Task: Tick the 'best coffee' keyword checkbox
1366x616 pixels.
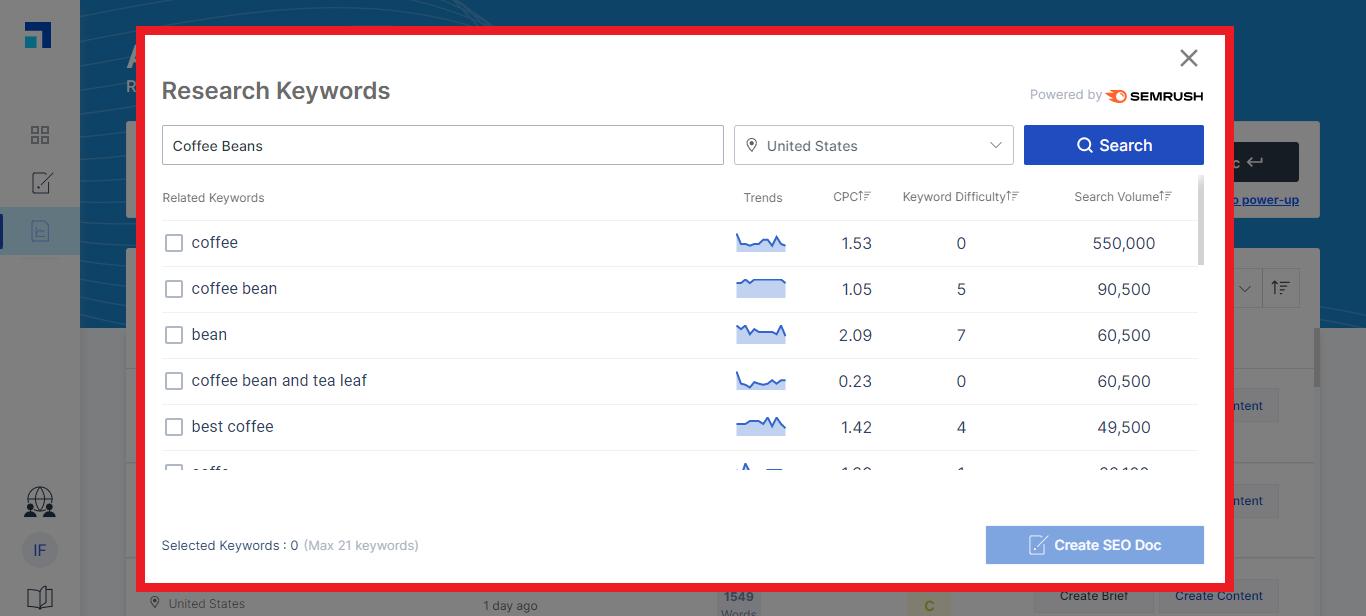Action: tap(174, 427)
